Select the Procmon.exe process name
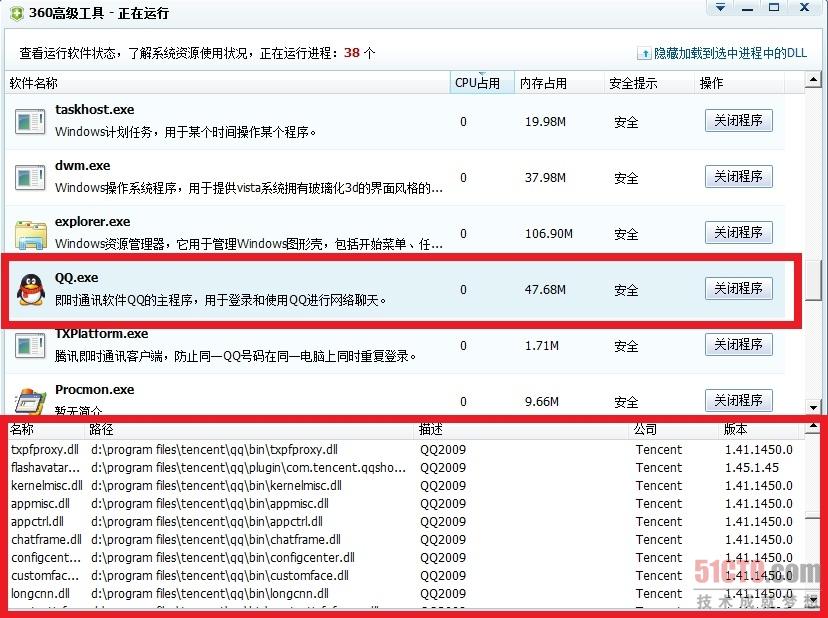 95,390
